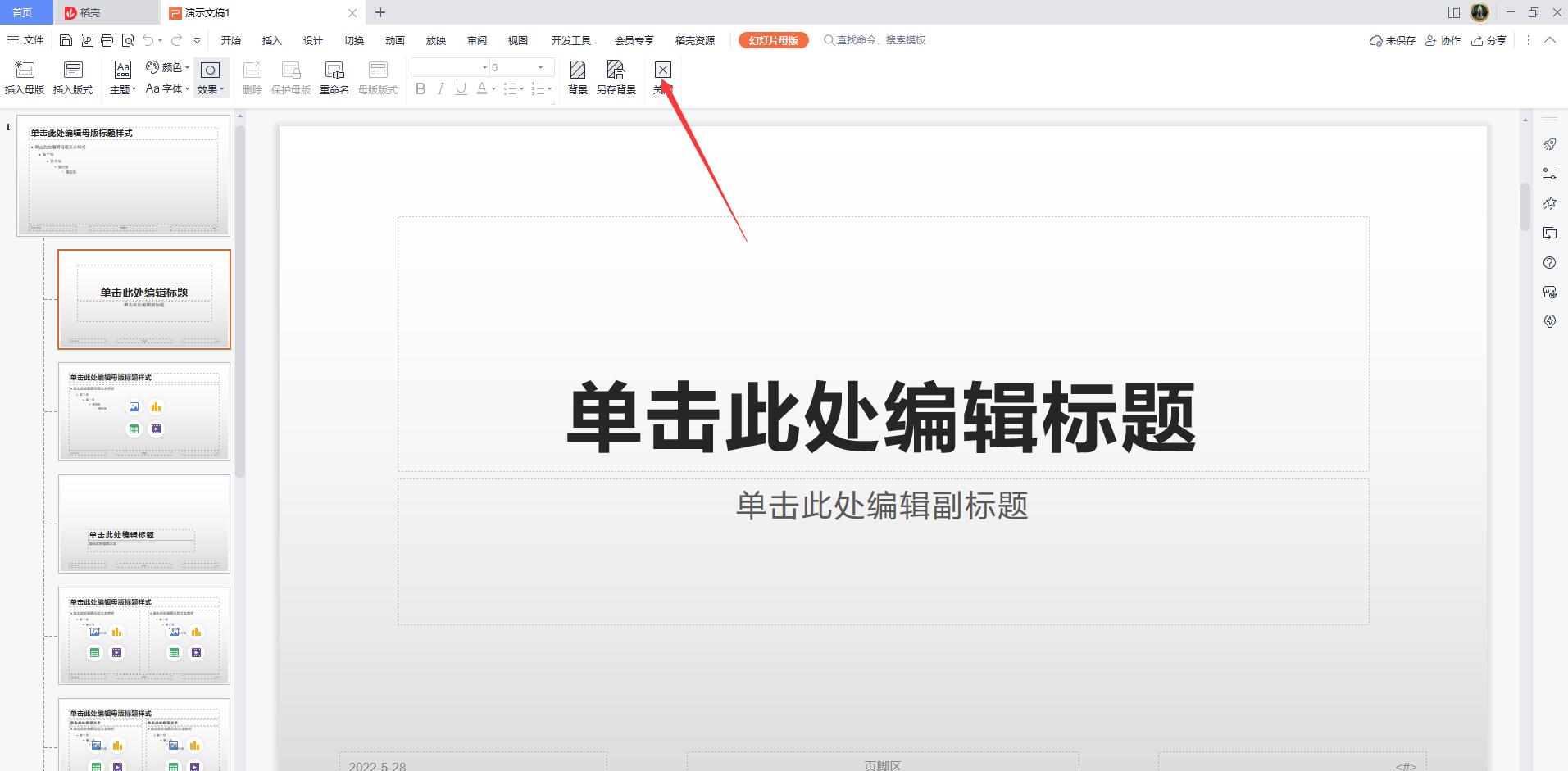This screenshot has height=771, width=1568.
Task: Open the Effects (效果) dropdown
Action: 211,78
